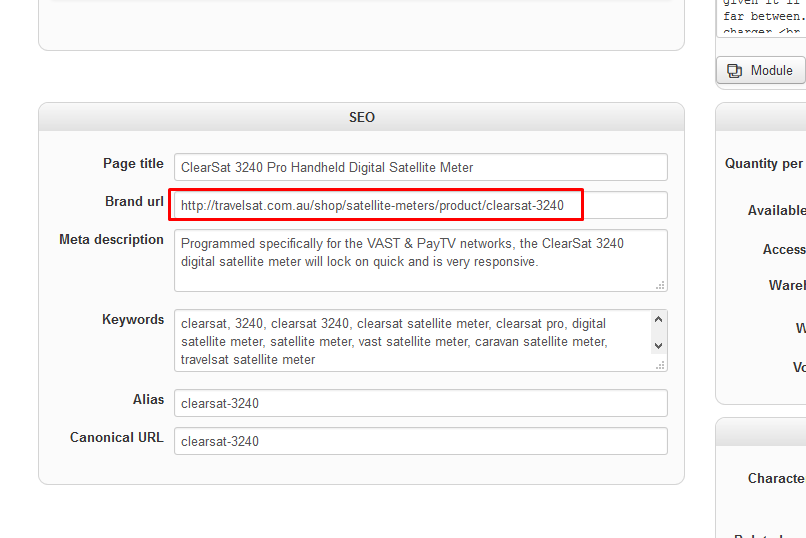Click the "Page title" label
806x538 pixels.
coord(133,163)
